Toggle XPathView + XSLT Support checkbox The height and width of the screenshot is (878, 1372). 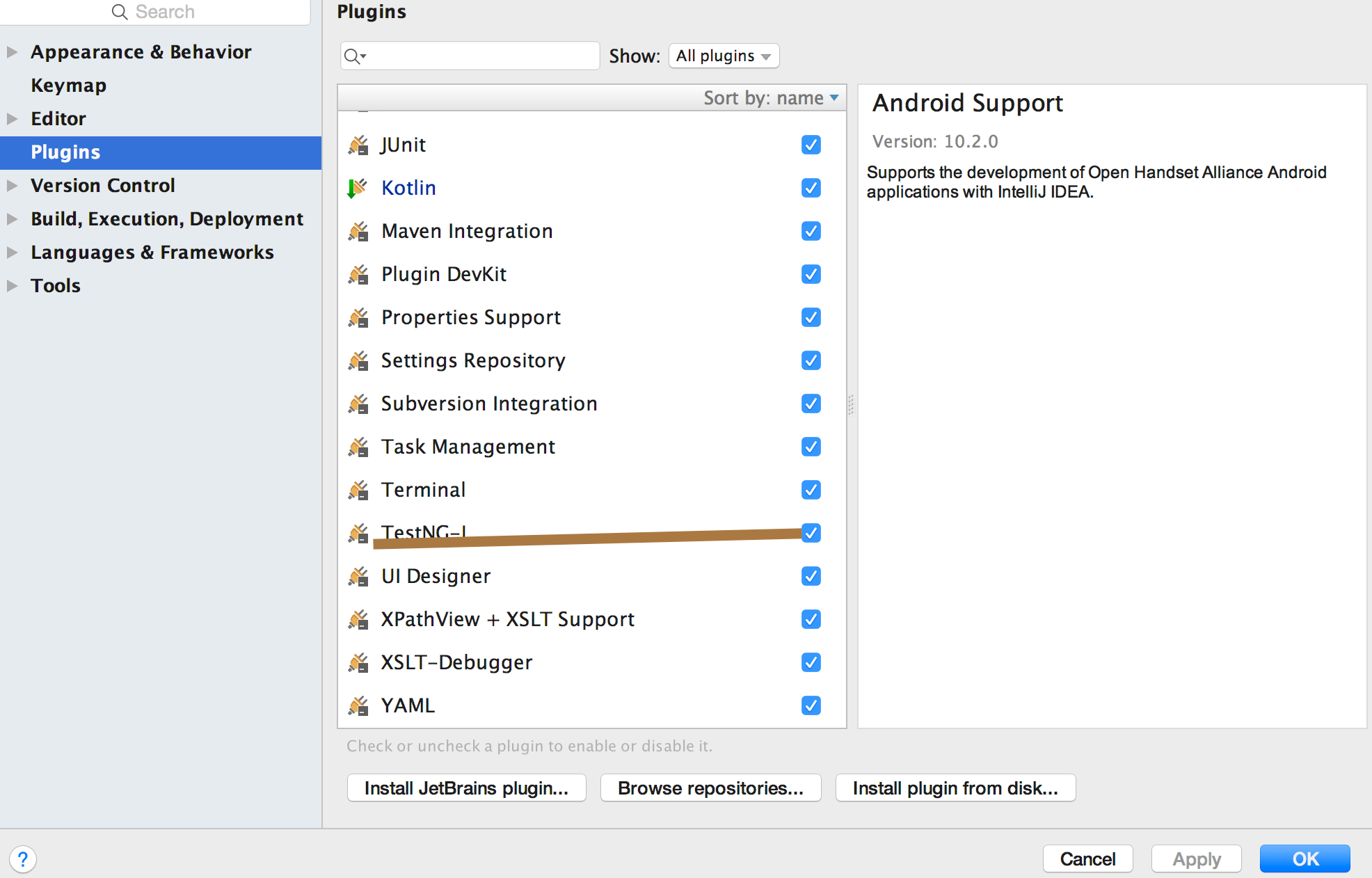point(811,619)
